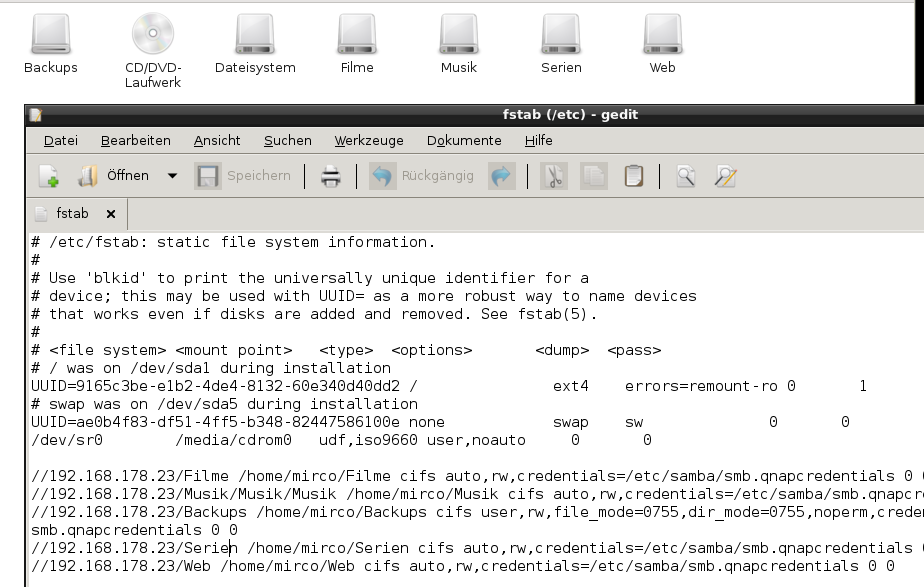Click '/media/cdrom0' in the fstab text
Viewport: 924px width, 587px height.
coord(233,440)
